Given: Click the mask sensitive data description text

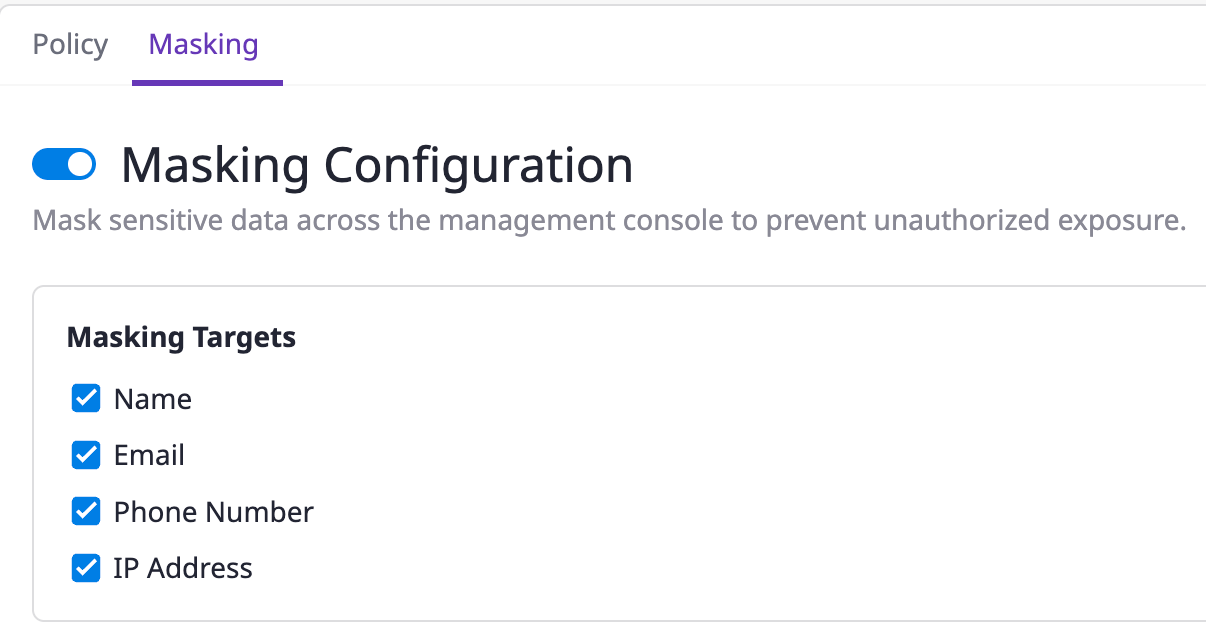Looking at the screenshot, I should [608, 220].
